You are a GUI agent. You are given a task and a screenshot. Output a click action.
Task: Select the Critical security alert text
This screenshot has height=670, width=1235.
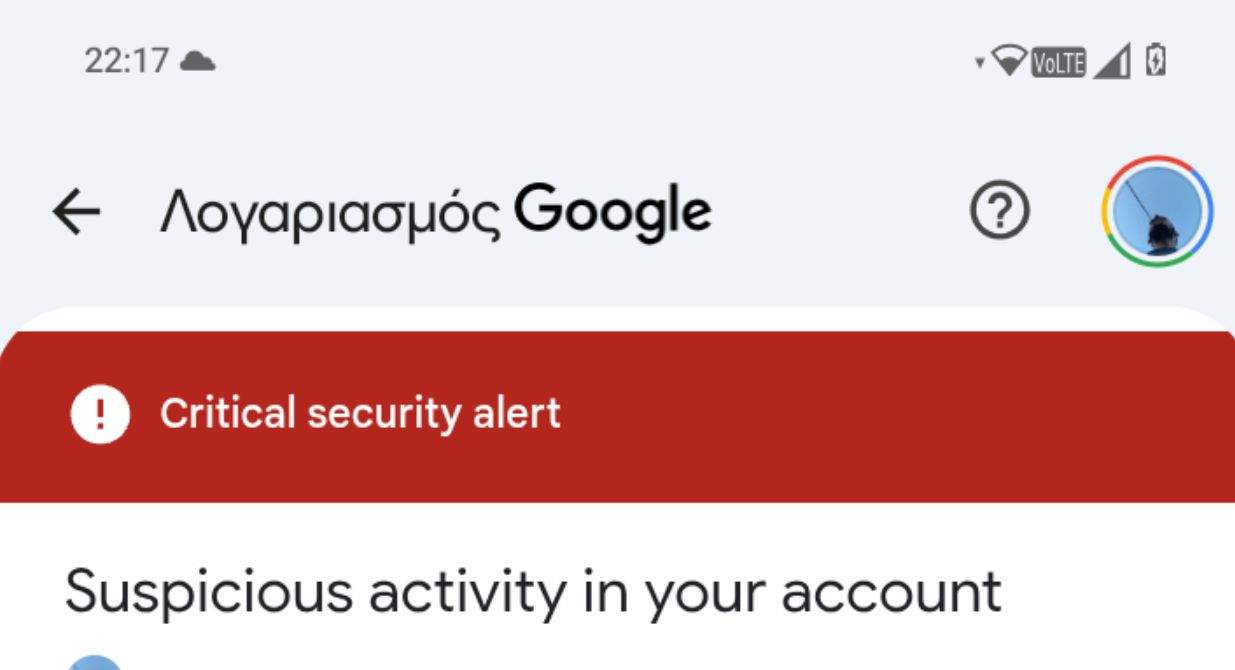click(361, 415)
